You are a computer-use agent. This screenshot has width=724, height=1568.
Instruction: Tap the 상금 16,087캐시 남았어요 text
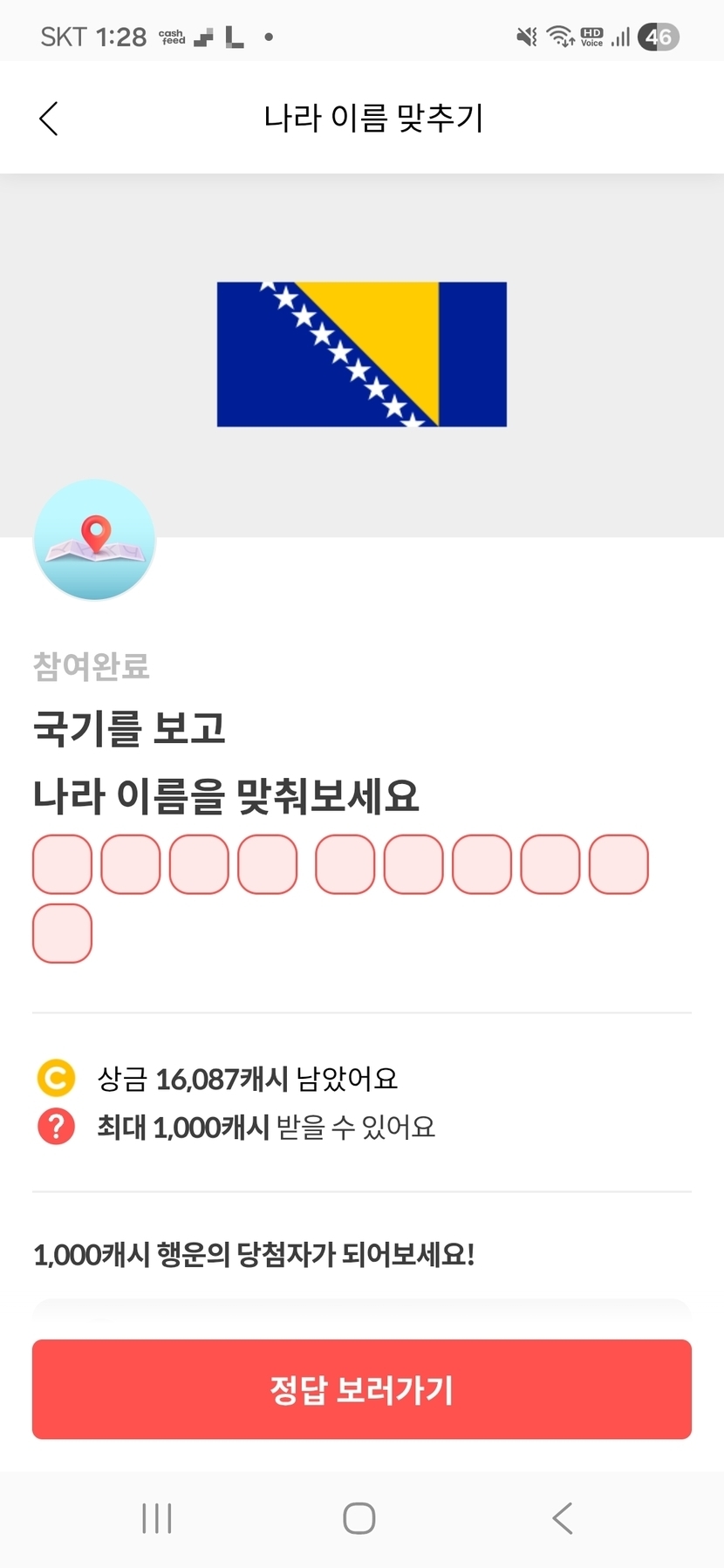click(247, 1079)
